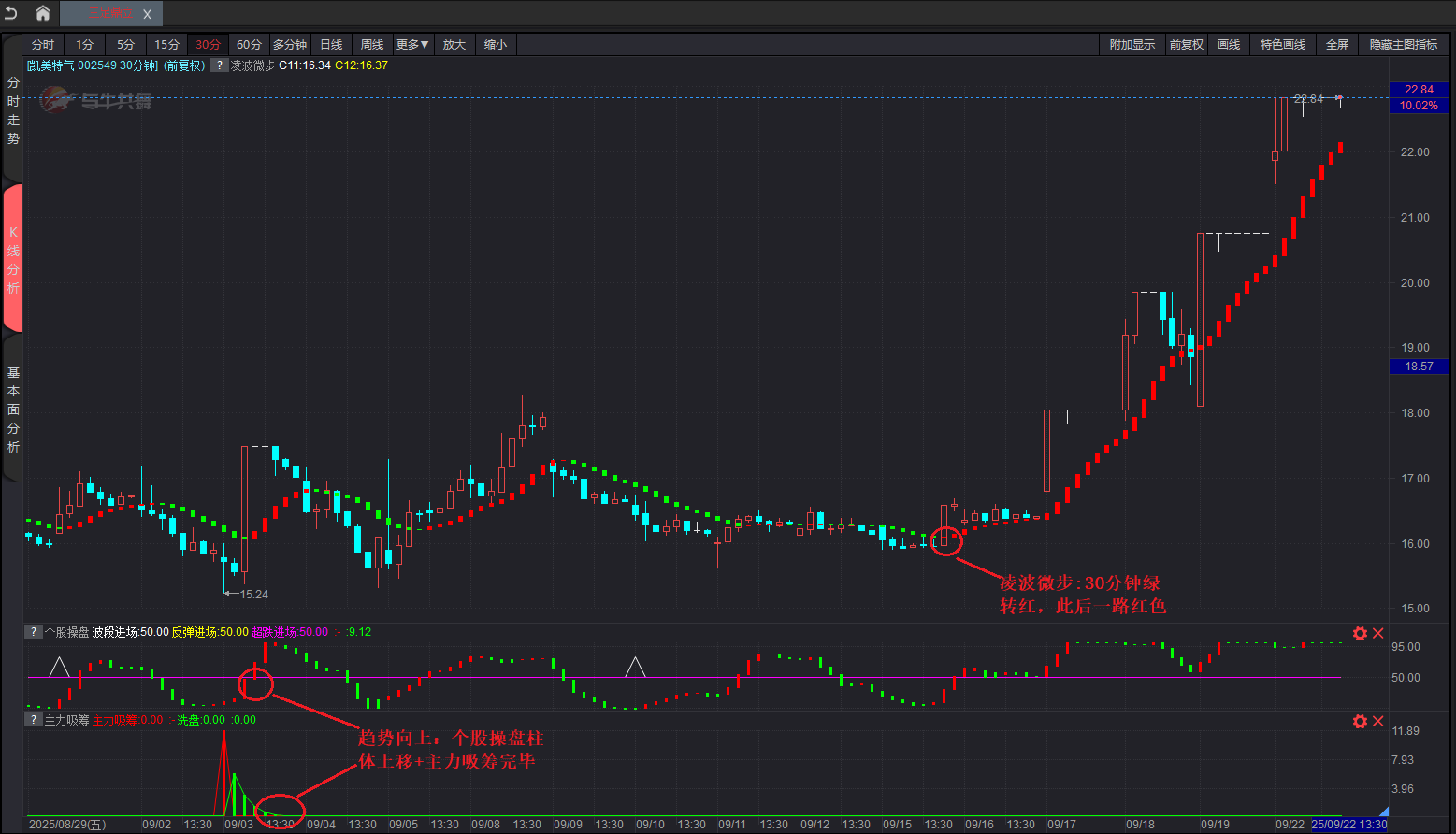This screenshot has width=1456, height=834.
Task: Click the back arrow icon
Action: [x=11, y=13]
